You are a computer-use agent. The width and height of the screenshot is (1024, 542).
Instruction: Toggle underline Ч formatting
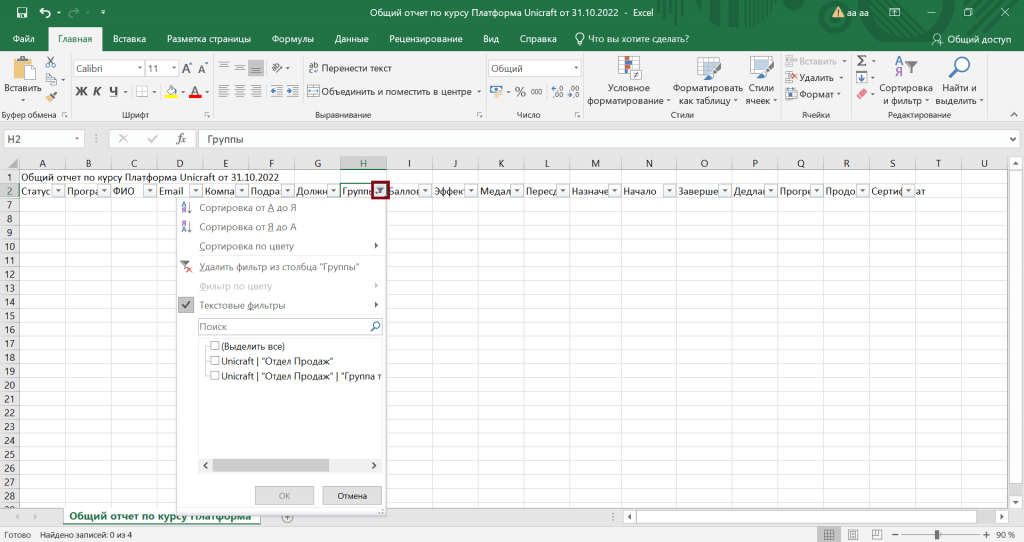[x=114, y=91]
